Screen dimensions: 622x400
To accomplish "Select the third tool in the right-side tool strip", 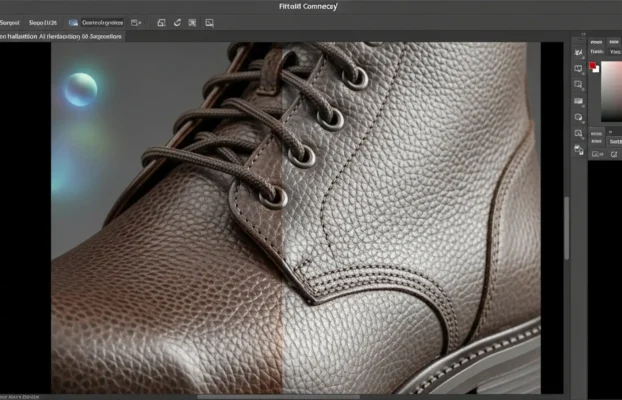I will point(578,85).
